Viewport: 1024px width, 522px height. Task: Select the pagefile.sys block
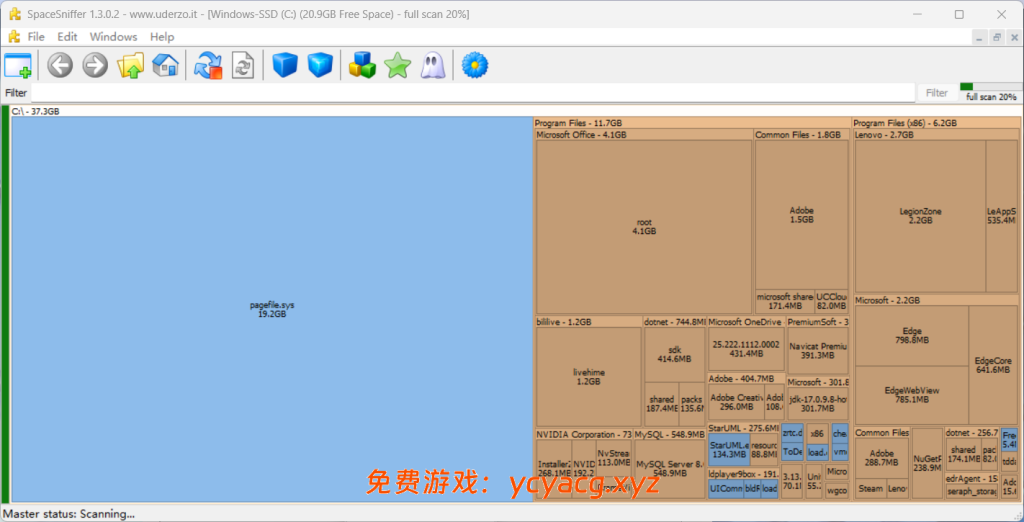coord(272,309)
